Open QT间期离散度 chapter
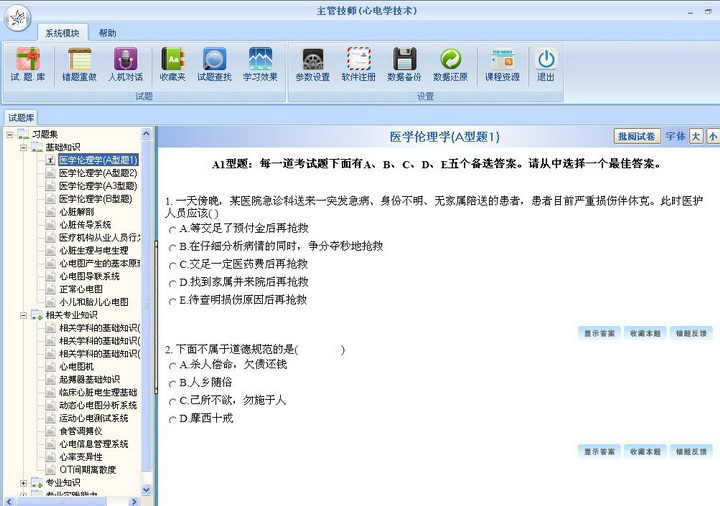Image resolution: width=720 pixels, height=506 pixels. [x=87, y=469]
